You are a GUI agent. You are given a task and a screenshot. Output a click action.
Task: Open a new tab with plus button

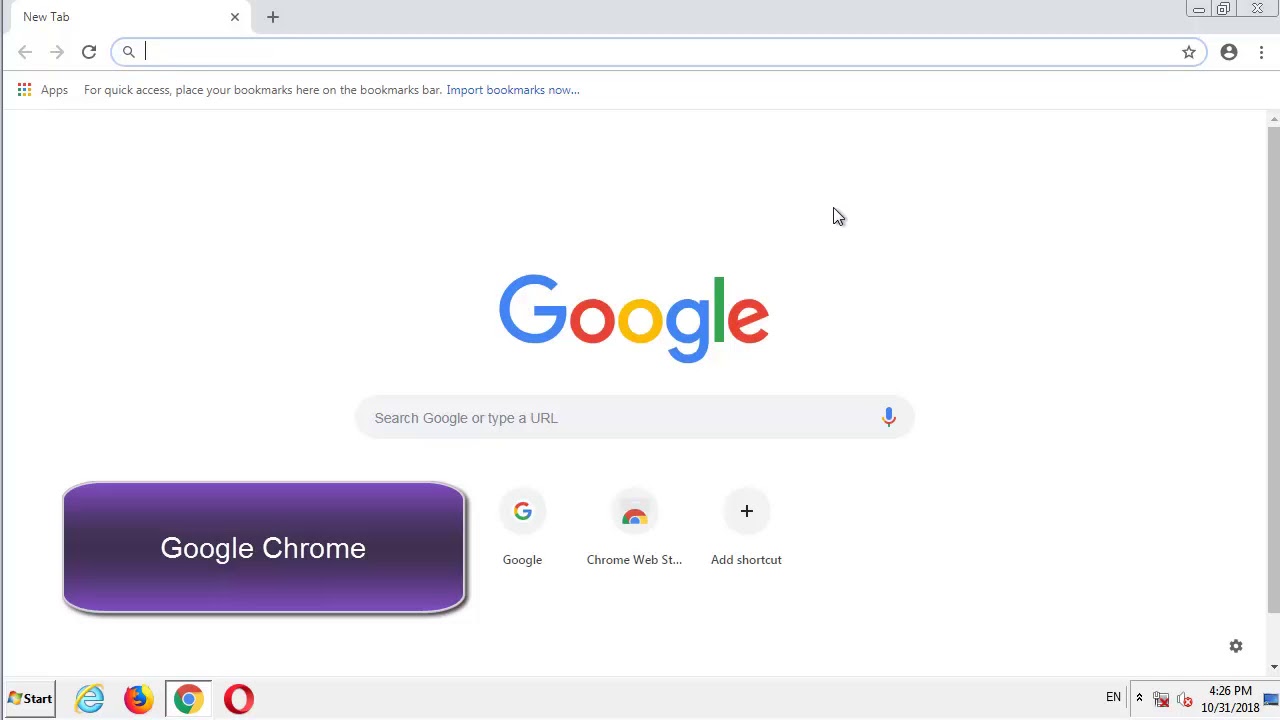273,17
